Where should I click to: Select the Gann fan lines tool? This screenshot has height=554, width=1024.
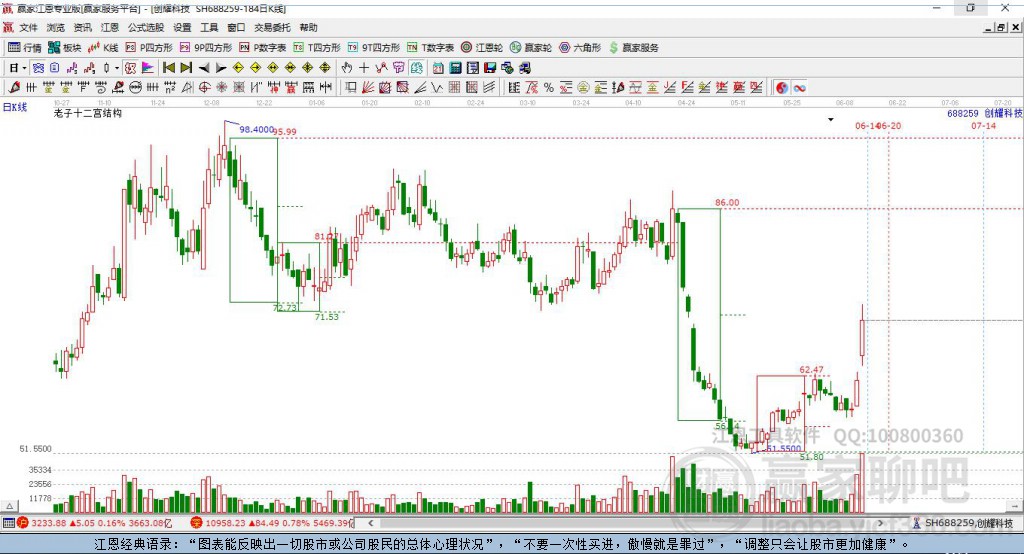click(368, 88)
